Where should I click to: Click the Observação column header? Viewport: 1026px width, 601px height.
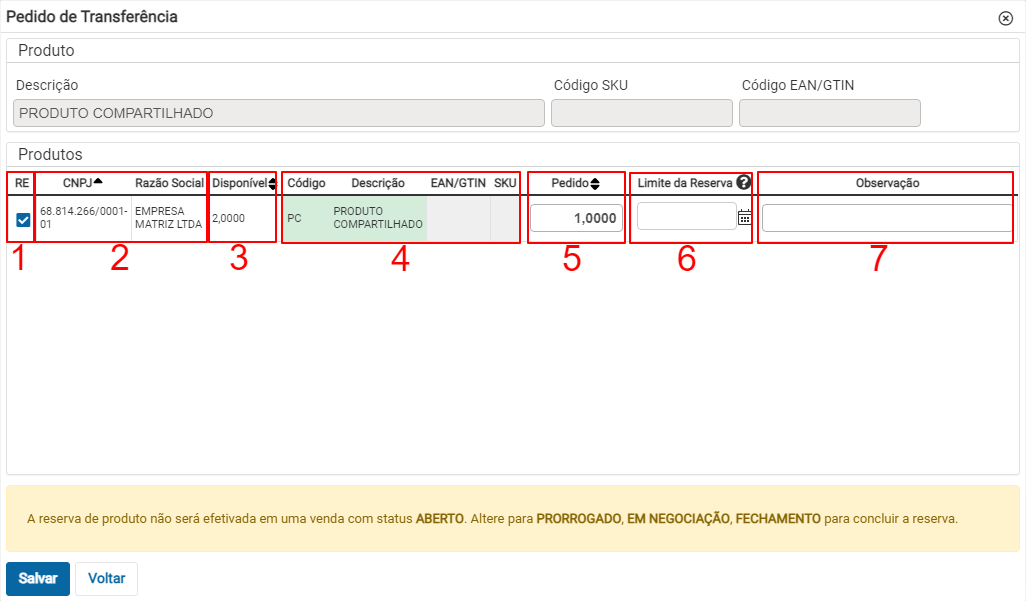(887, 183)
